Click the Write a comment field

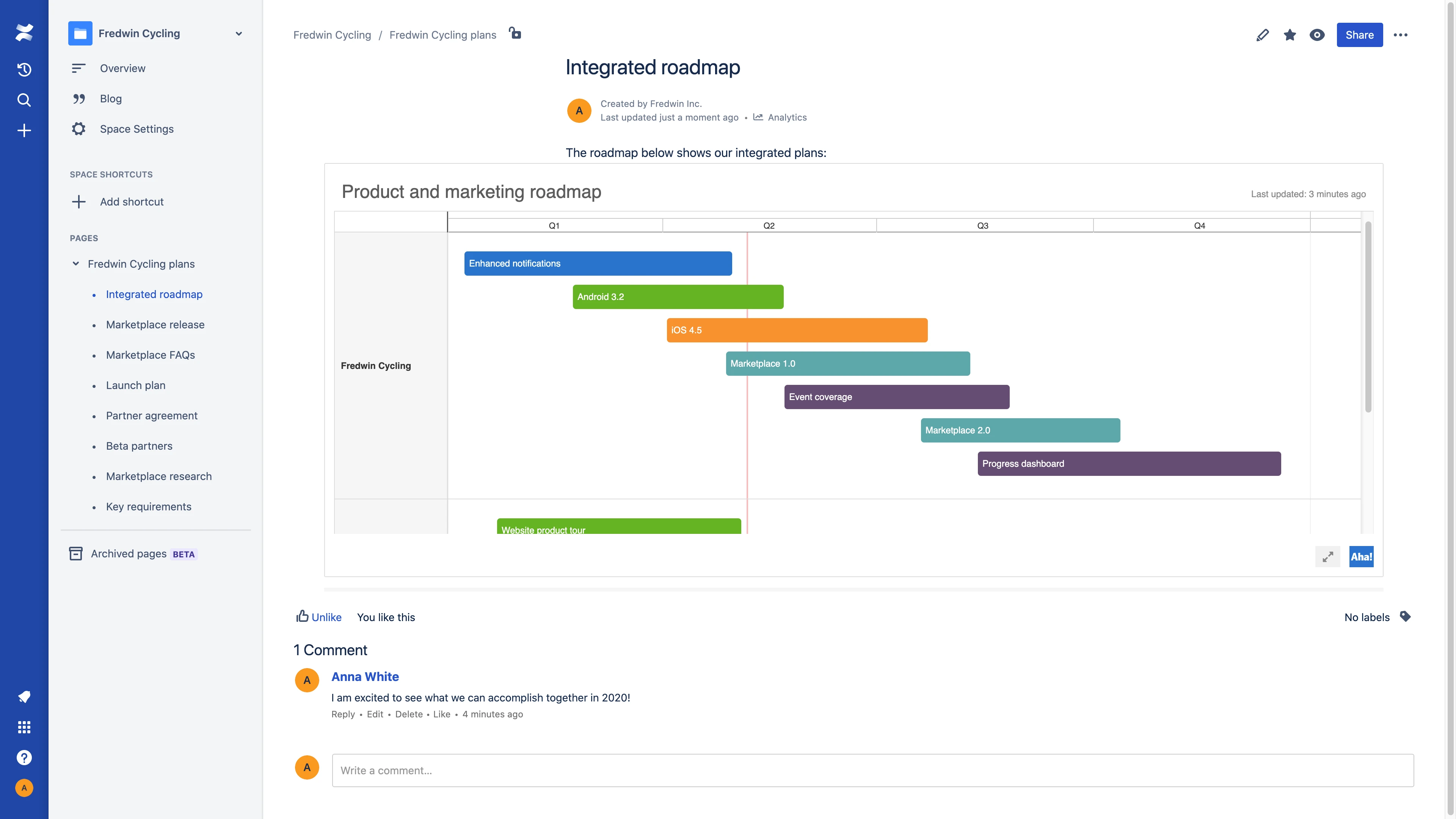click(872, 770)
